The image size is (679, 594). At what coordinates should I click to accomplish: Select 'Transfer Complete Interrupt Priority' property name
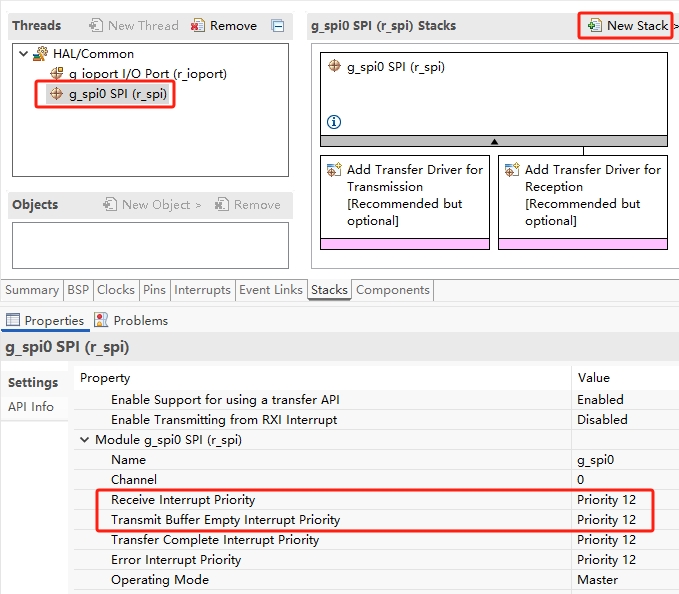(215, 540)
